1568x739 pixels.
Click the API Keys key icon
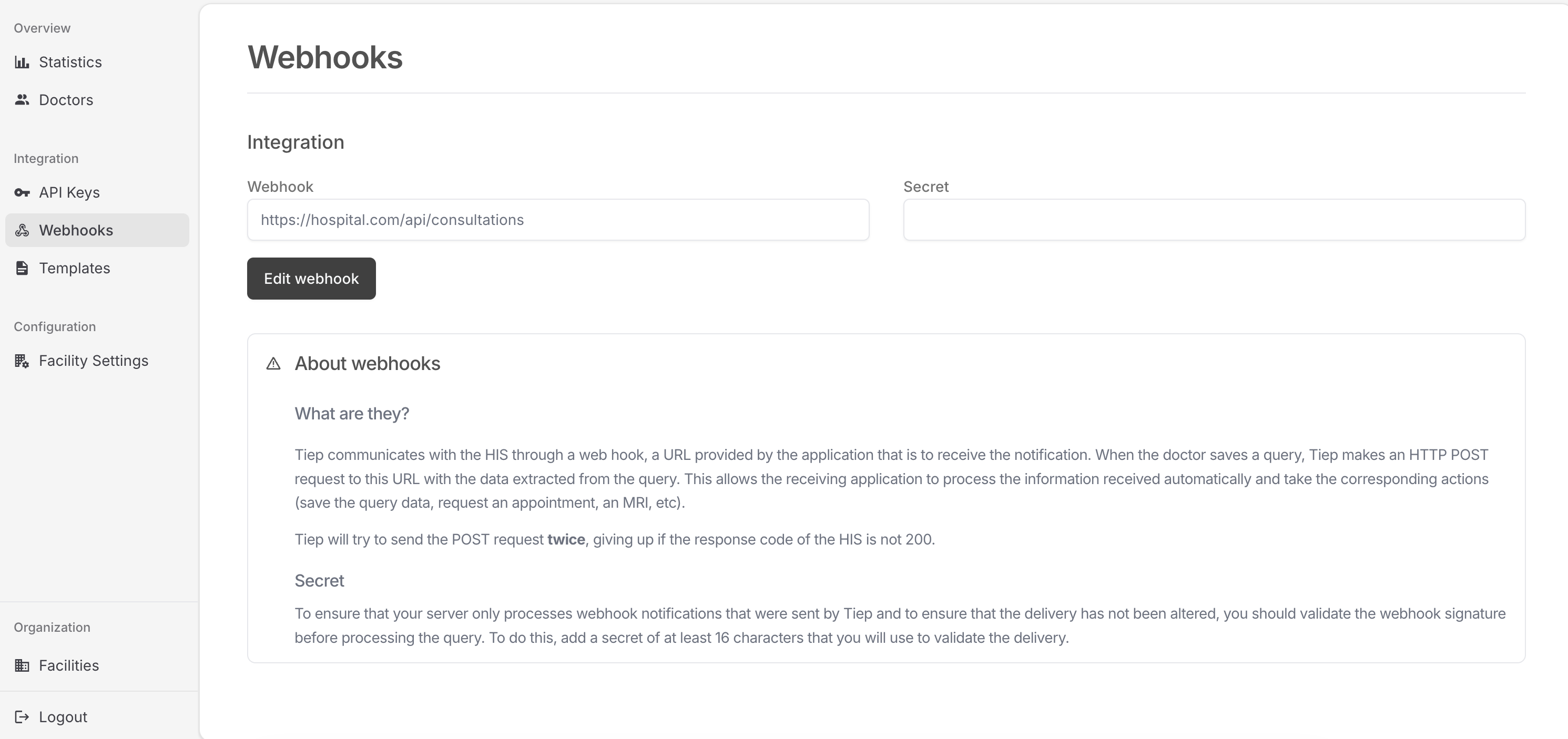point(22,193)
